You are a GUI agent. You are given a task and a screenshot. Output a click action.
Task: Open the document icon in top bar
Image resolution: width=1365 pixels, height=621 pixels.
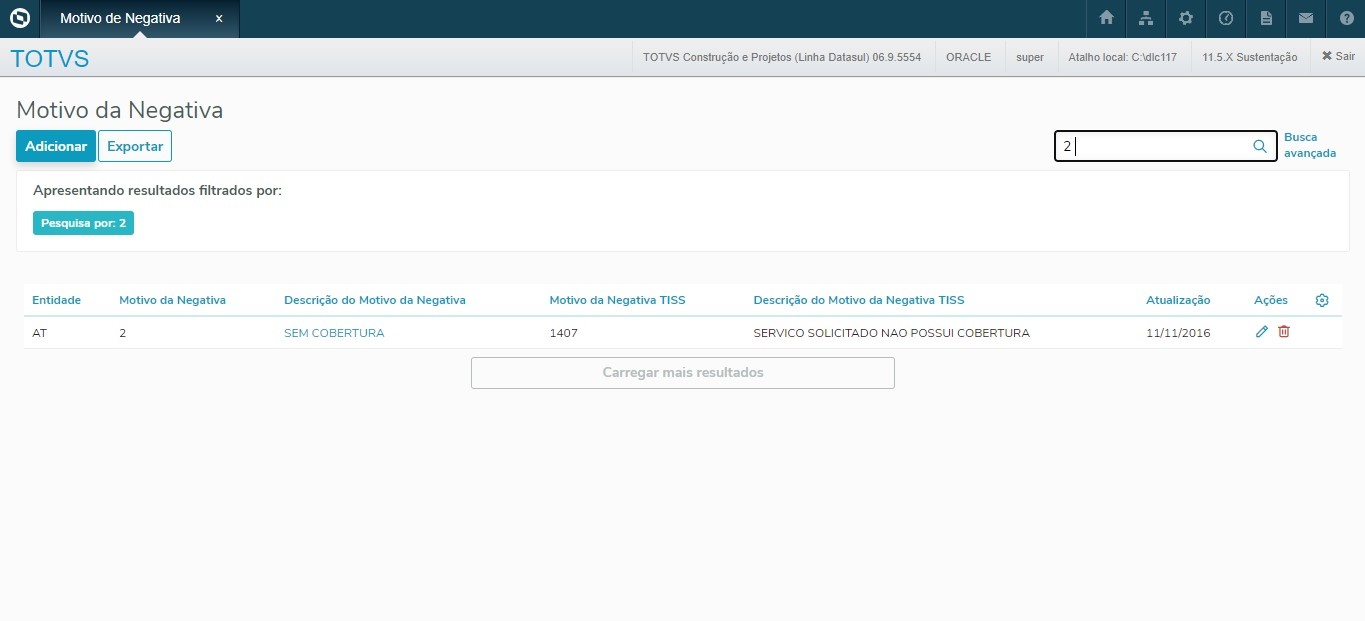1266,18
